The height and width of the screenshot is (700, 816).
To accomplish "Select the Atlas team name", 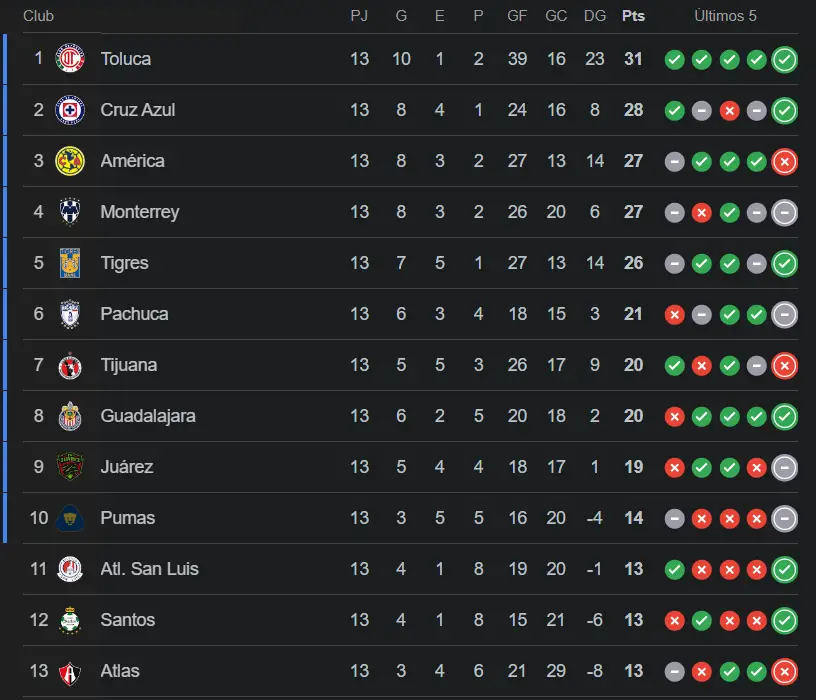I will (120, 671).
